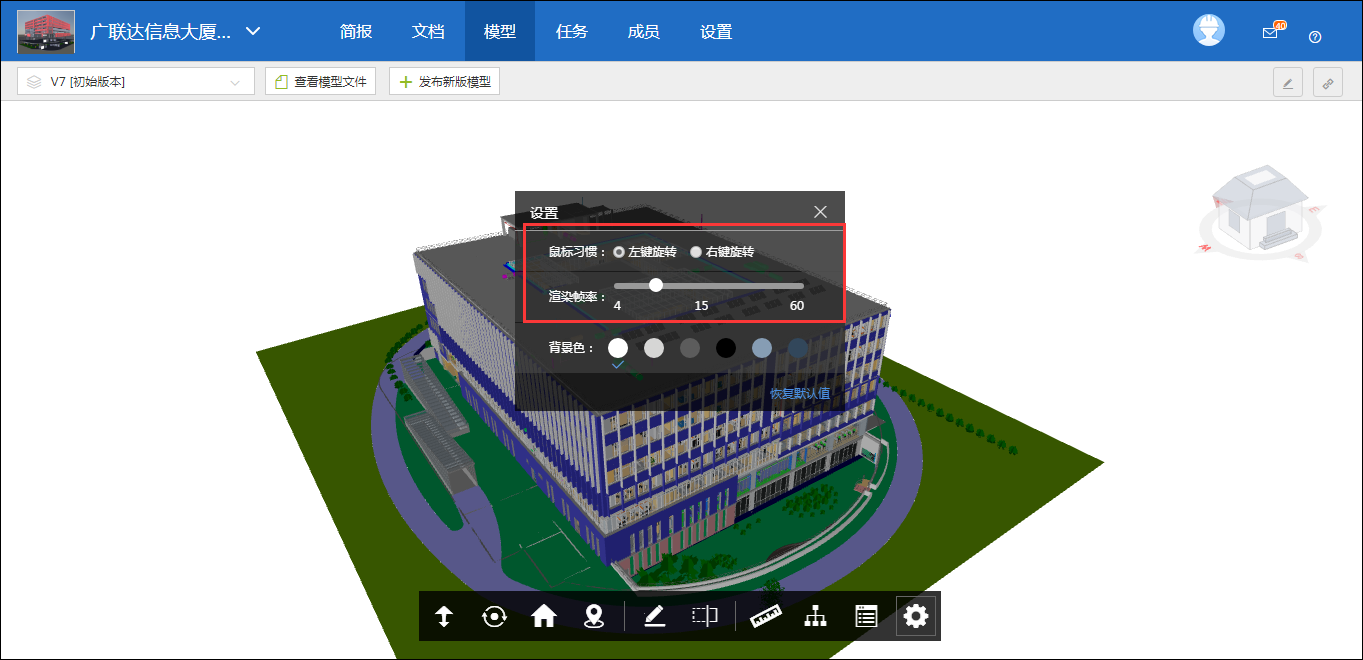Click the 恢复默认值 link

pyautogui.click(x=800, y=393)
